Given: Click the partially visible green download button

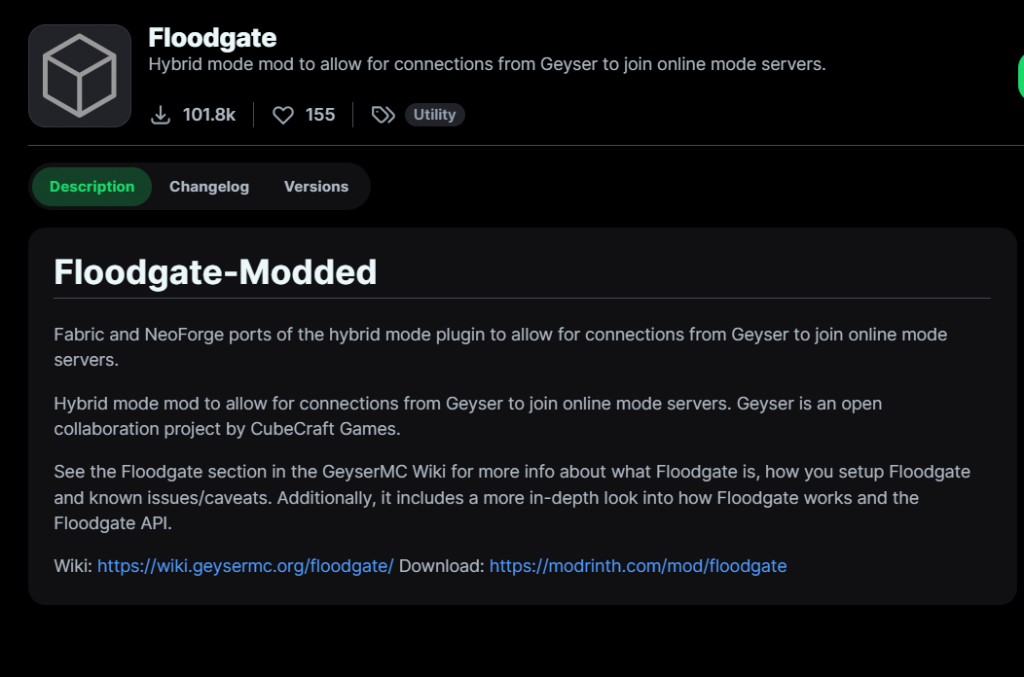Looking at the screenshot, I should click(1020, 75).
